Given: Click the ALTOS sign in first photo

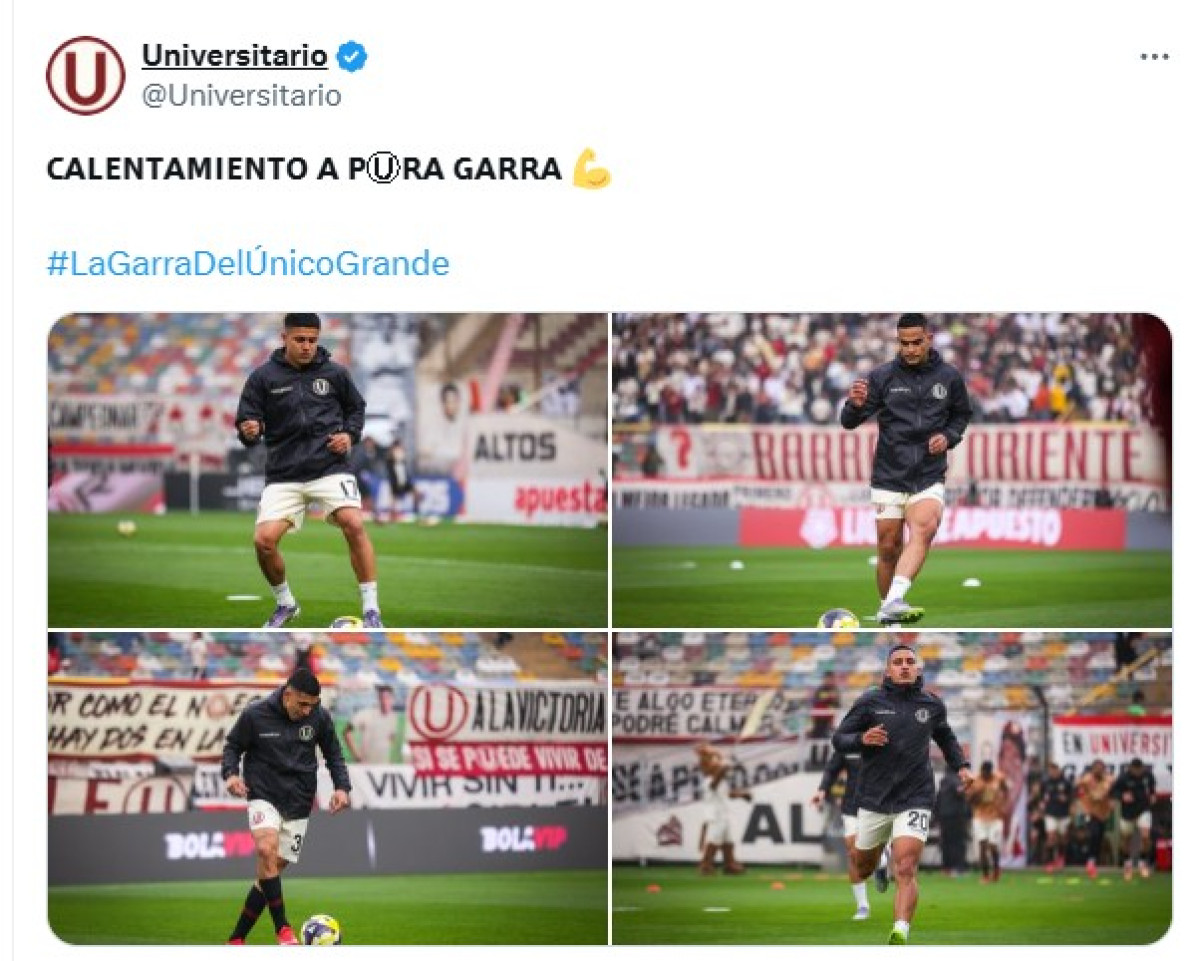Looking at the screenshot, I should pos(515,446).
